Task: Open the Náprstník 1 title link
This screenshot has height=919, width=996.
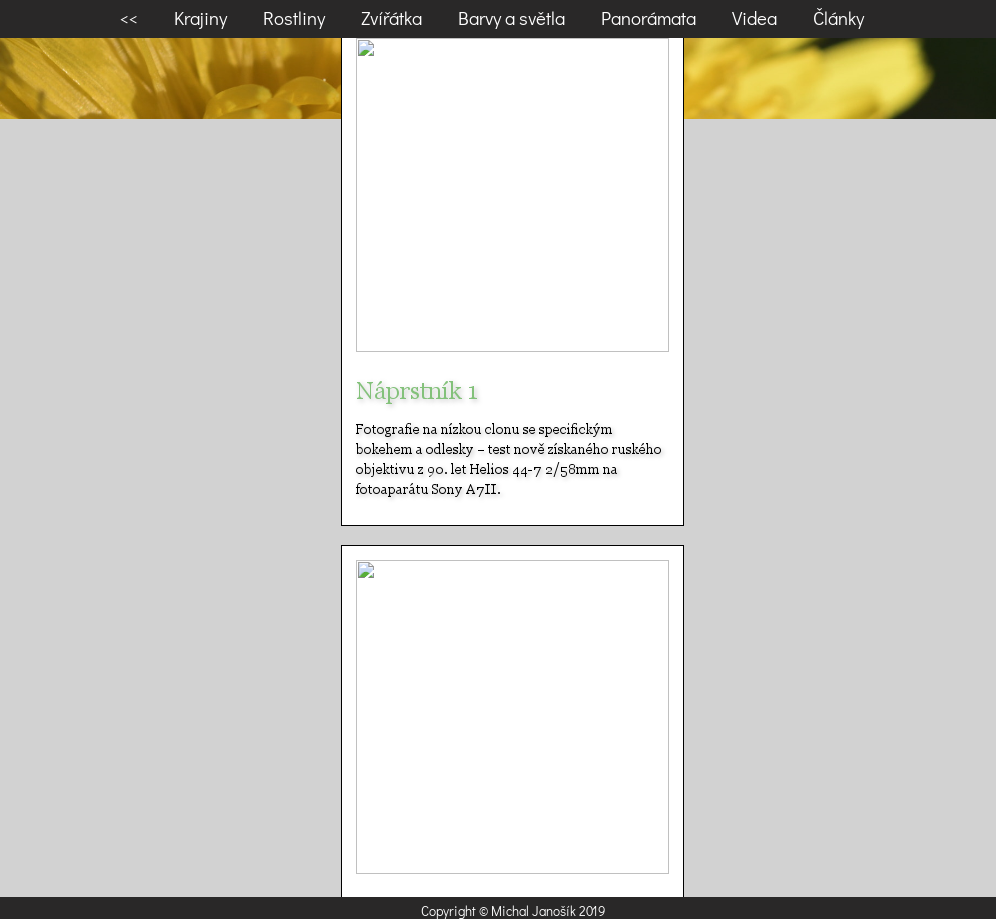Action: 416,391
